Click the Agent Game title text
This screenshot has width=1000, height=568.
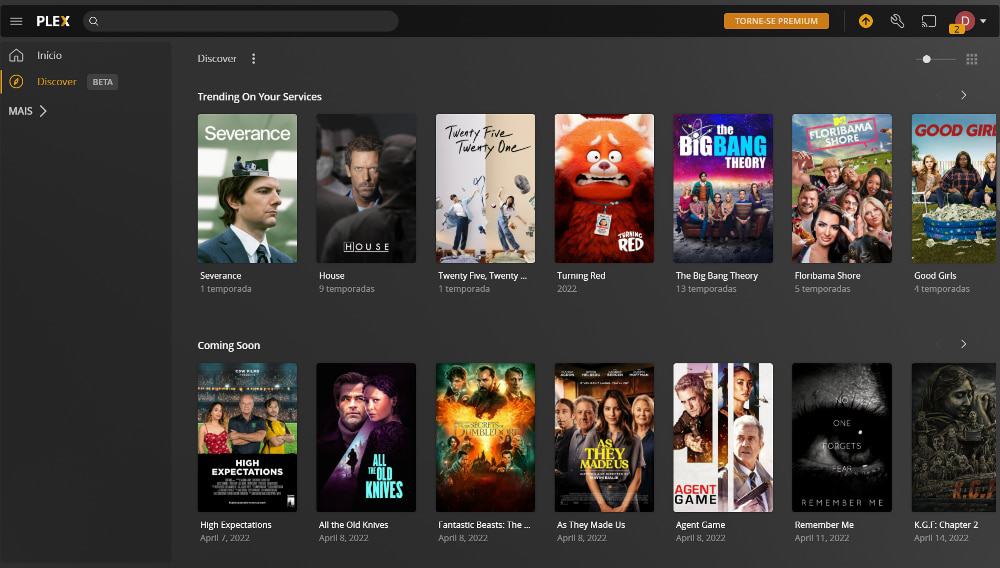(x=700, y=525)
